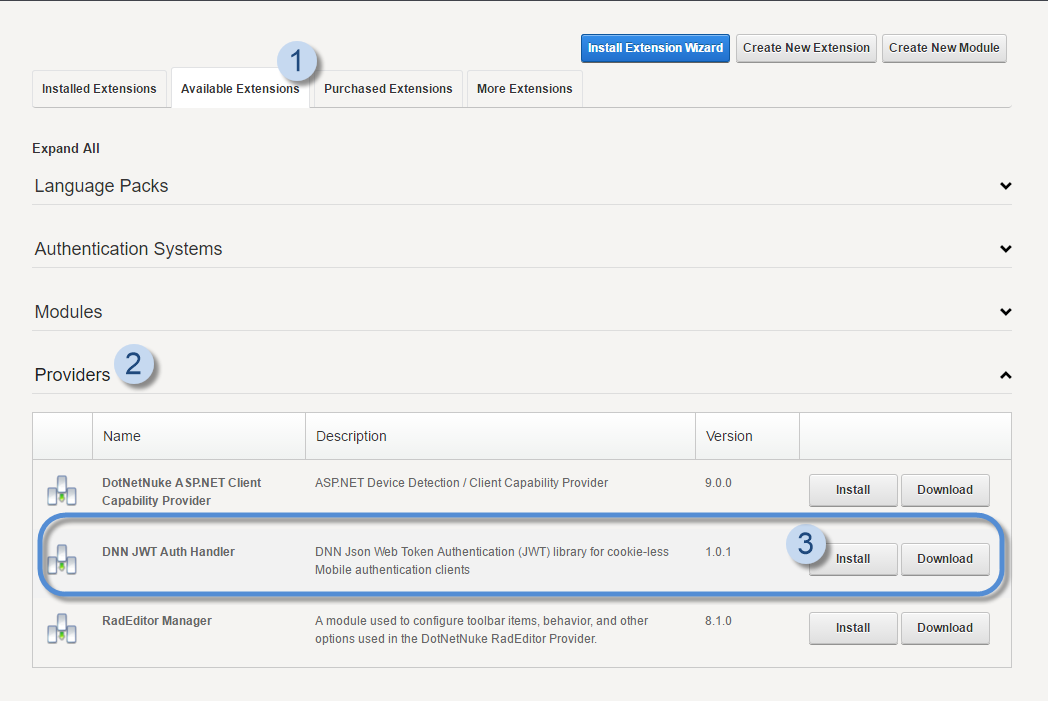Click 'ASP.NET Device Detection' description text
This screenshot has height=701, width=1048.
[462, 482]
